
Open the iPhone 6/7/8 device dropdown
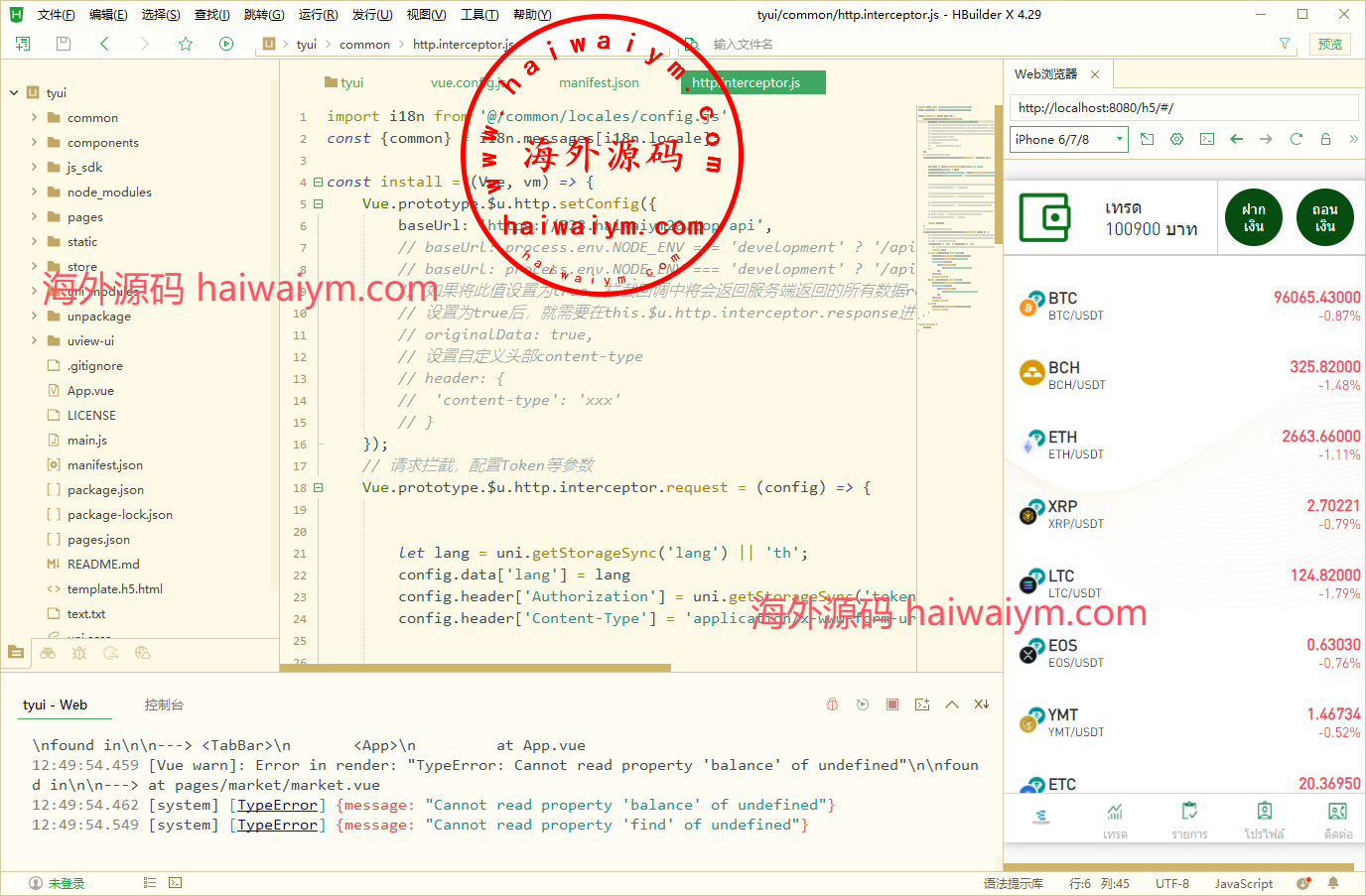point(1069,140)
